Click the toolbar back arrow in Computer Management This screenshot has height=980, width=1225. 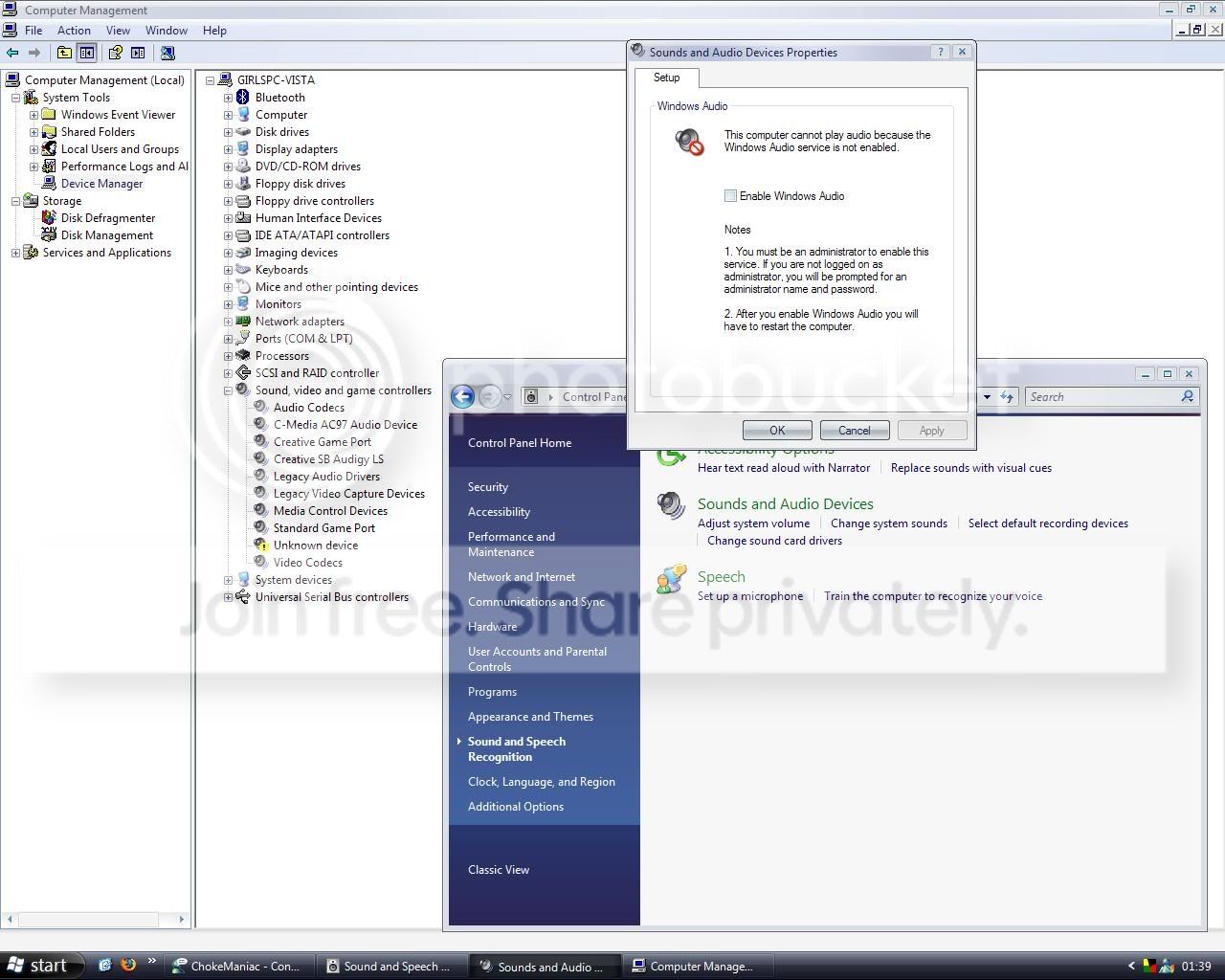click(x=12, y=54)
